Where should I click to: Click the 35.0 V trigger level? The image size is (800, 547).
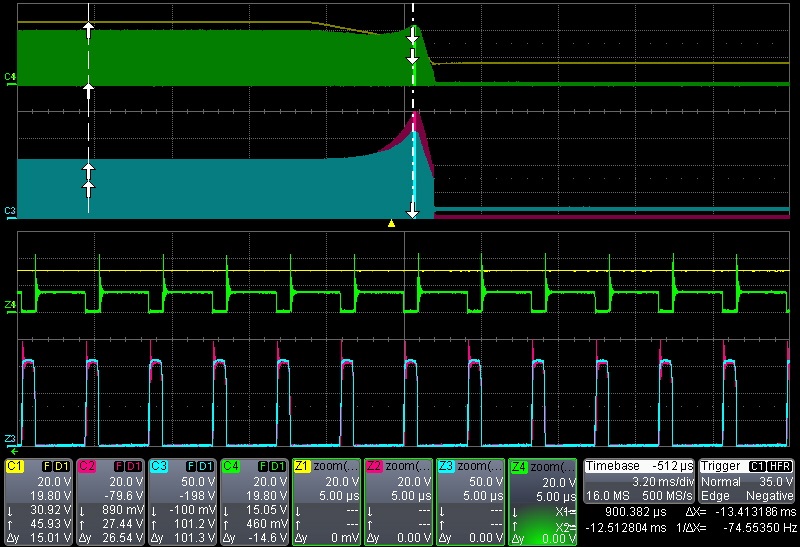point(776,481)
